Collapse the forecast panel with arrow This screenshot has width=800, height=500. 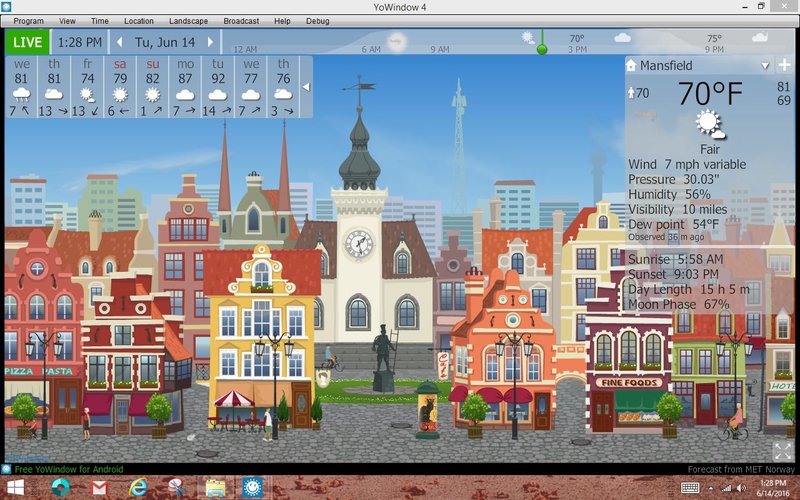point(306,87)
